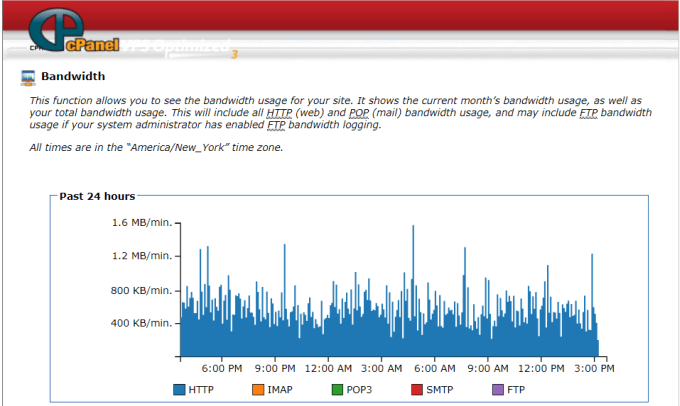The width and height of the screenshot is (680, 406).
Task: Click the red SMTP legend swatch
Action: pos(417,390)
